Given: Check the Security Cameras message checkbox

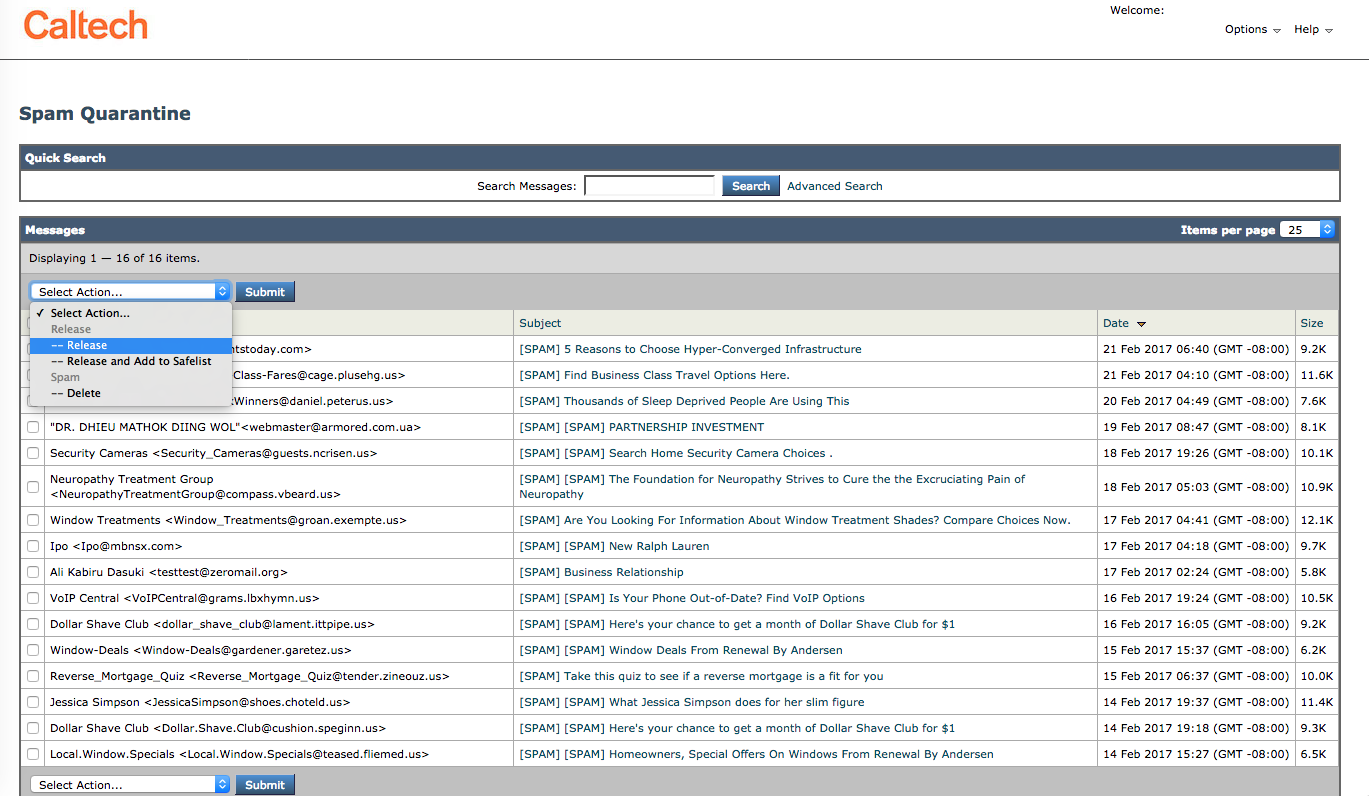Looking at the screenshot, I should click(x=33, y=454).
